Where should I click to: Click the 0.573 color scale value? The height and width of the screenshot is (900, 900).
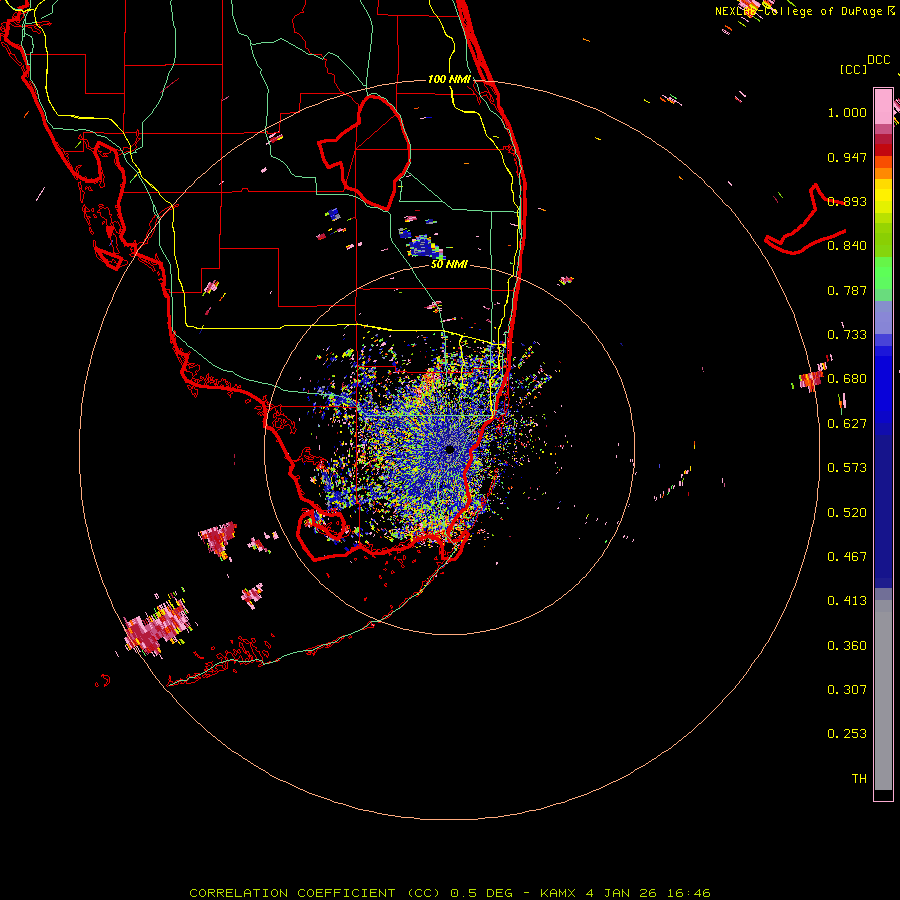847,468
